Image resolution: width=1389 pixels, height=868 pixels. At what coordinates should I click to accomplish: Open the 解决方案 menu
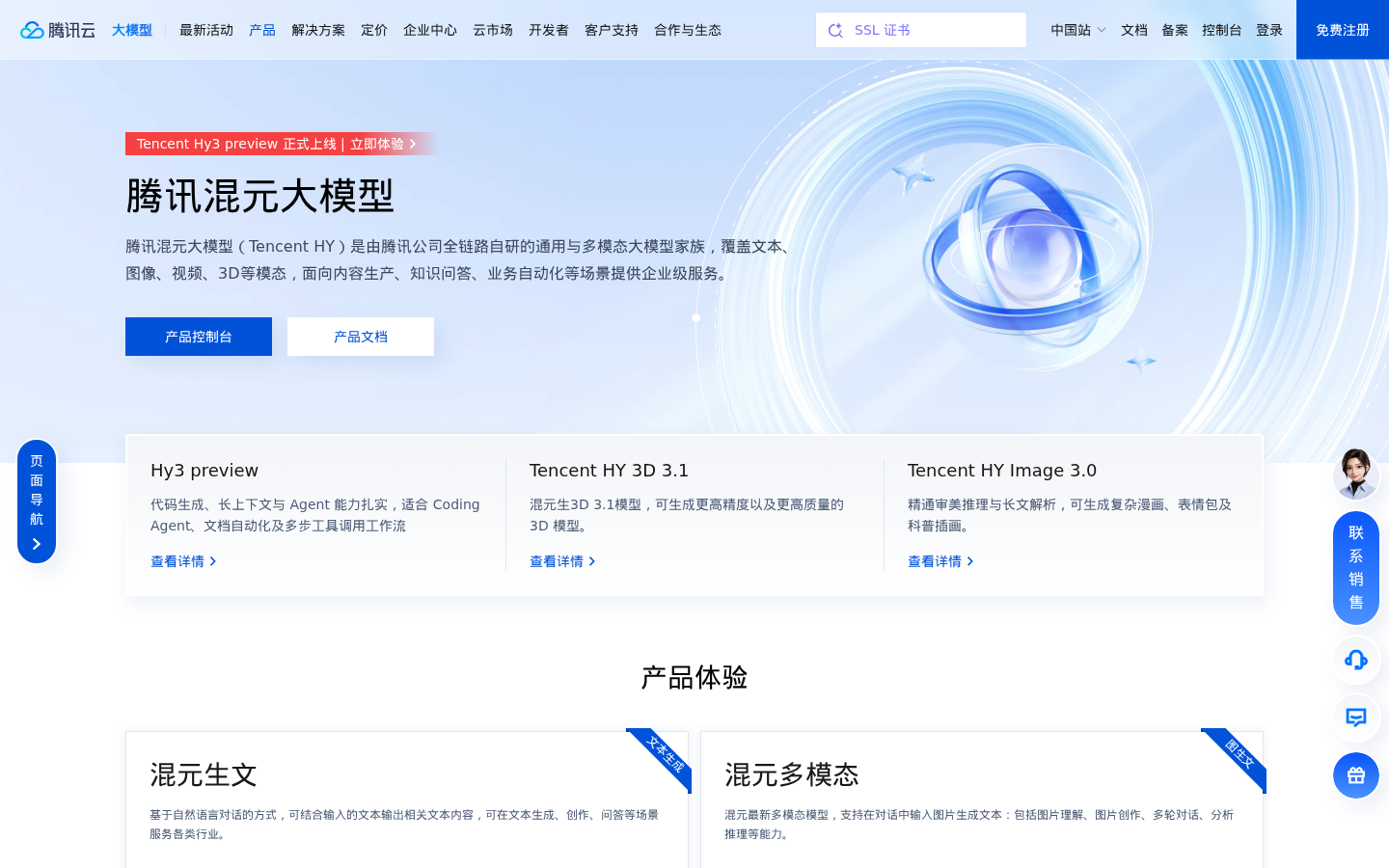click(x=318, y=30)
